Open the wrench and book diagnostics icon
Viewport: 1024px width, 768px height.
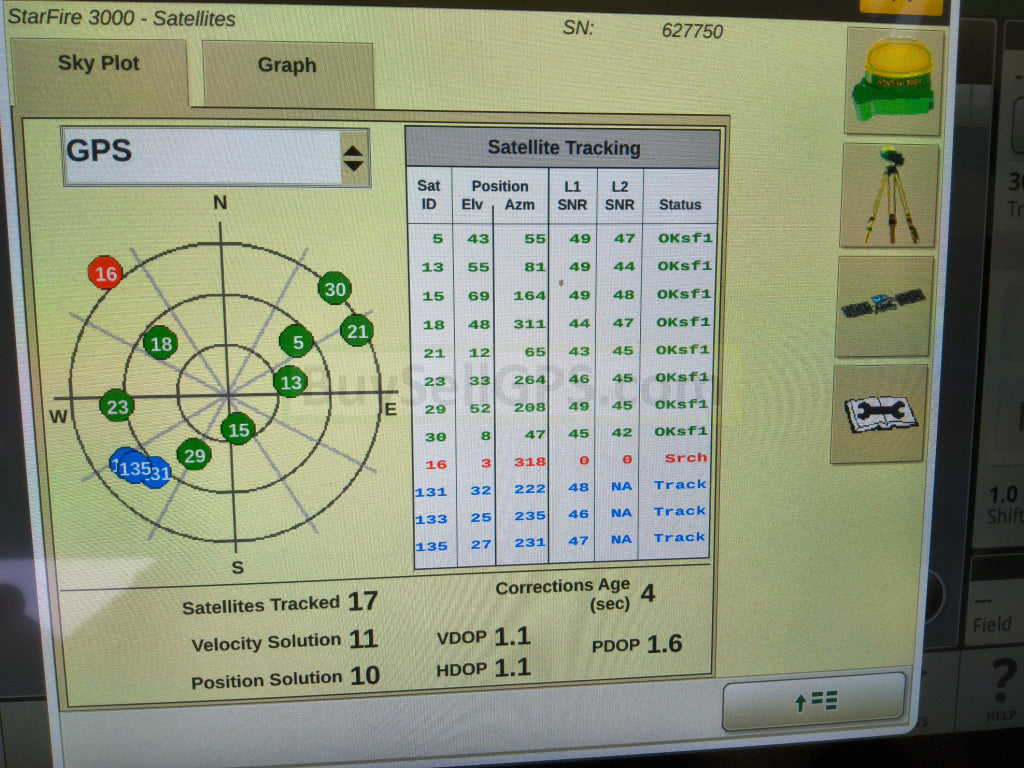tap(878, 413)
